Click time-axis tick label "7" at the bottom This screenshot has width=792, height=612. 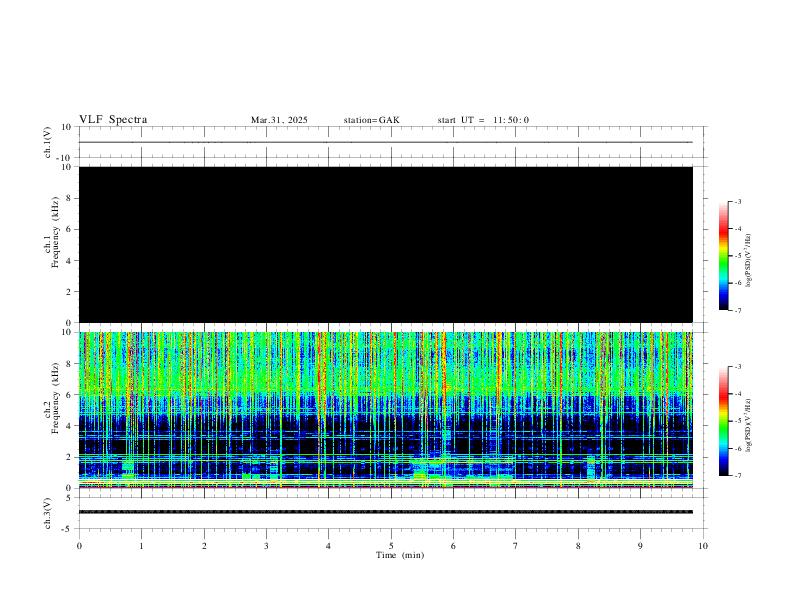click(516, 546)
